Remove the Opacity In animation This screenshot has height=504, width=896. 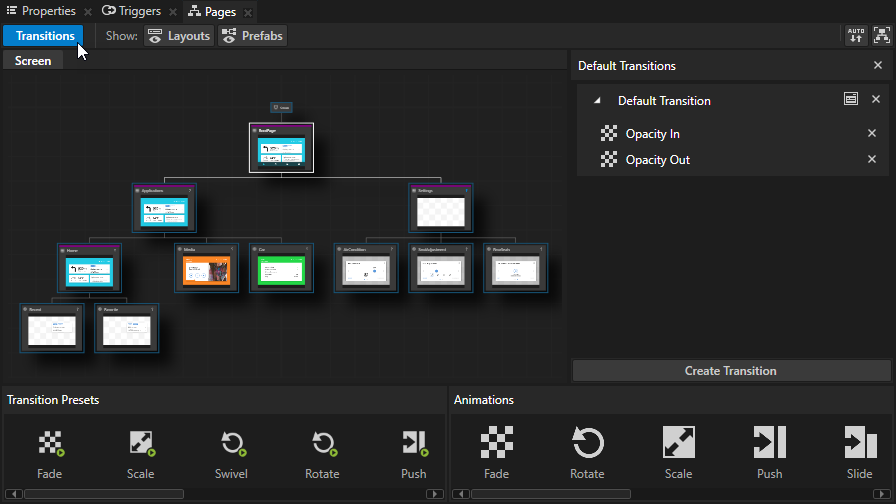click(x=871, y=134)
